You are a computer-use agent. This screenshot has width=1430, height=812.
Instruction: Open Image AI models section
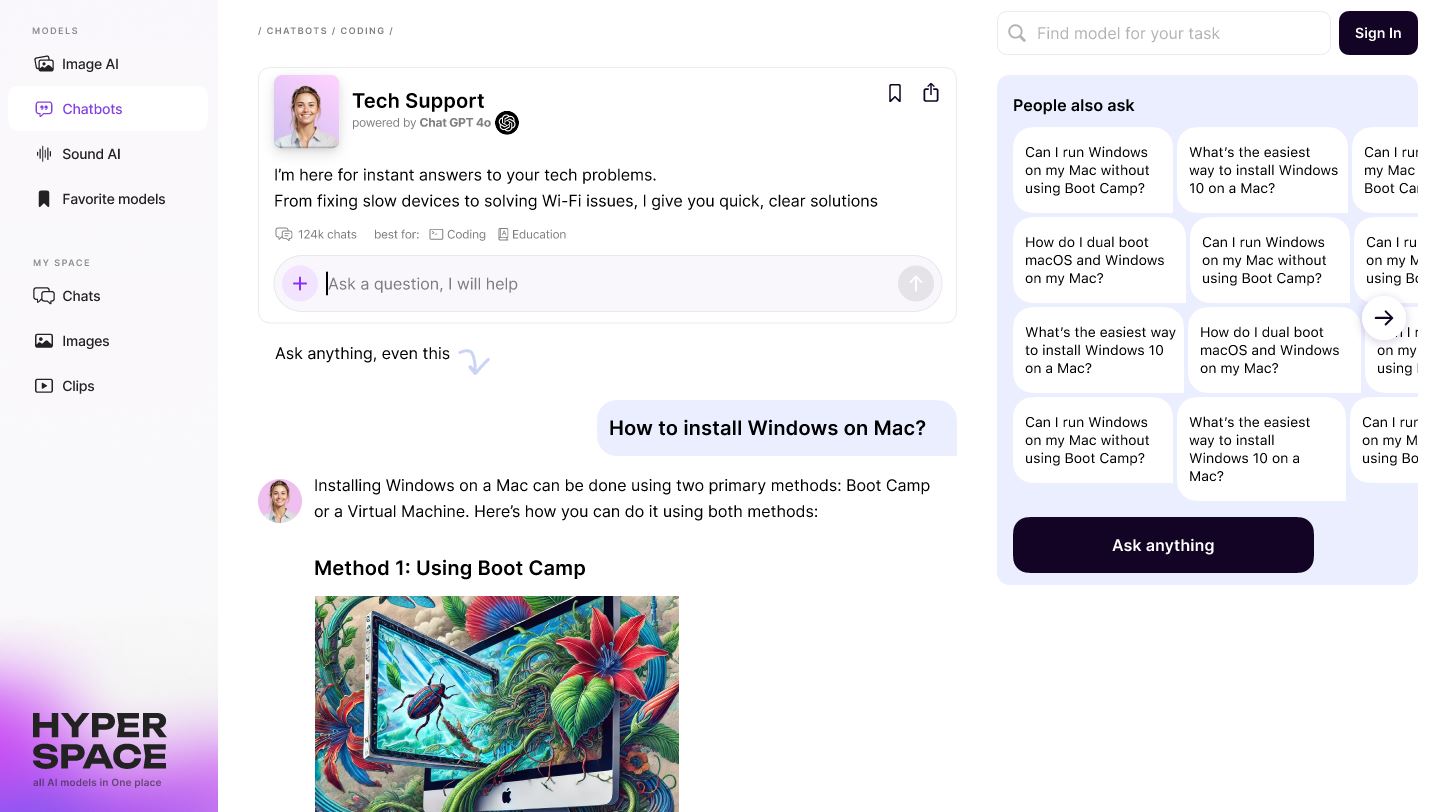pyautogui.click(x=90, y=64)
